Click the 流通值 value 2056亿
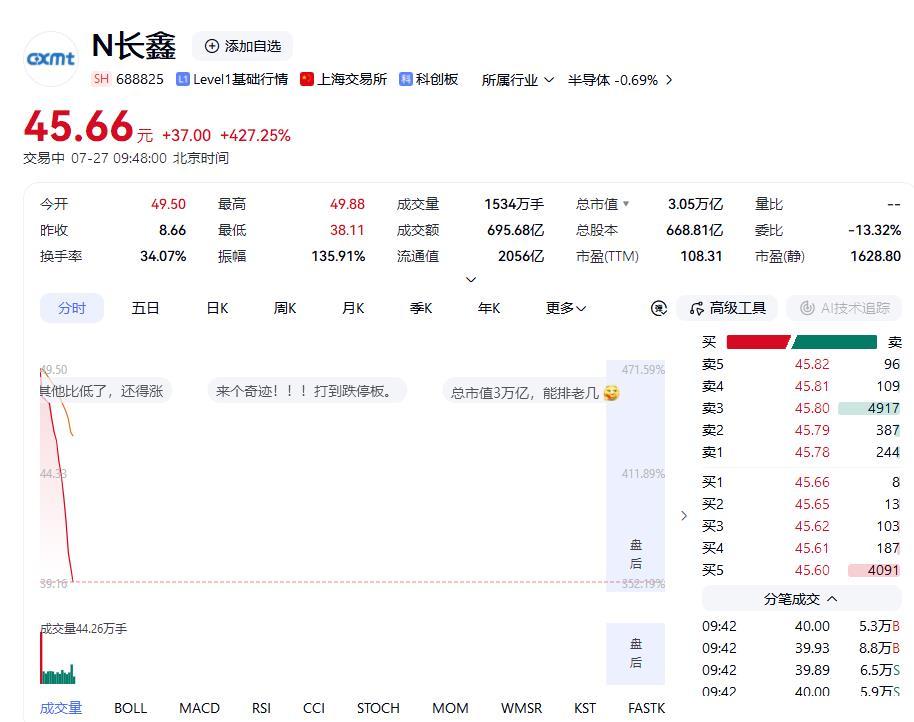914x722 pixels. coord(521,256)
